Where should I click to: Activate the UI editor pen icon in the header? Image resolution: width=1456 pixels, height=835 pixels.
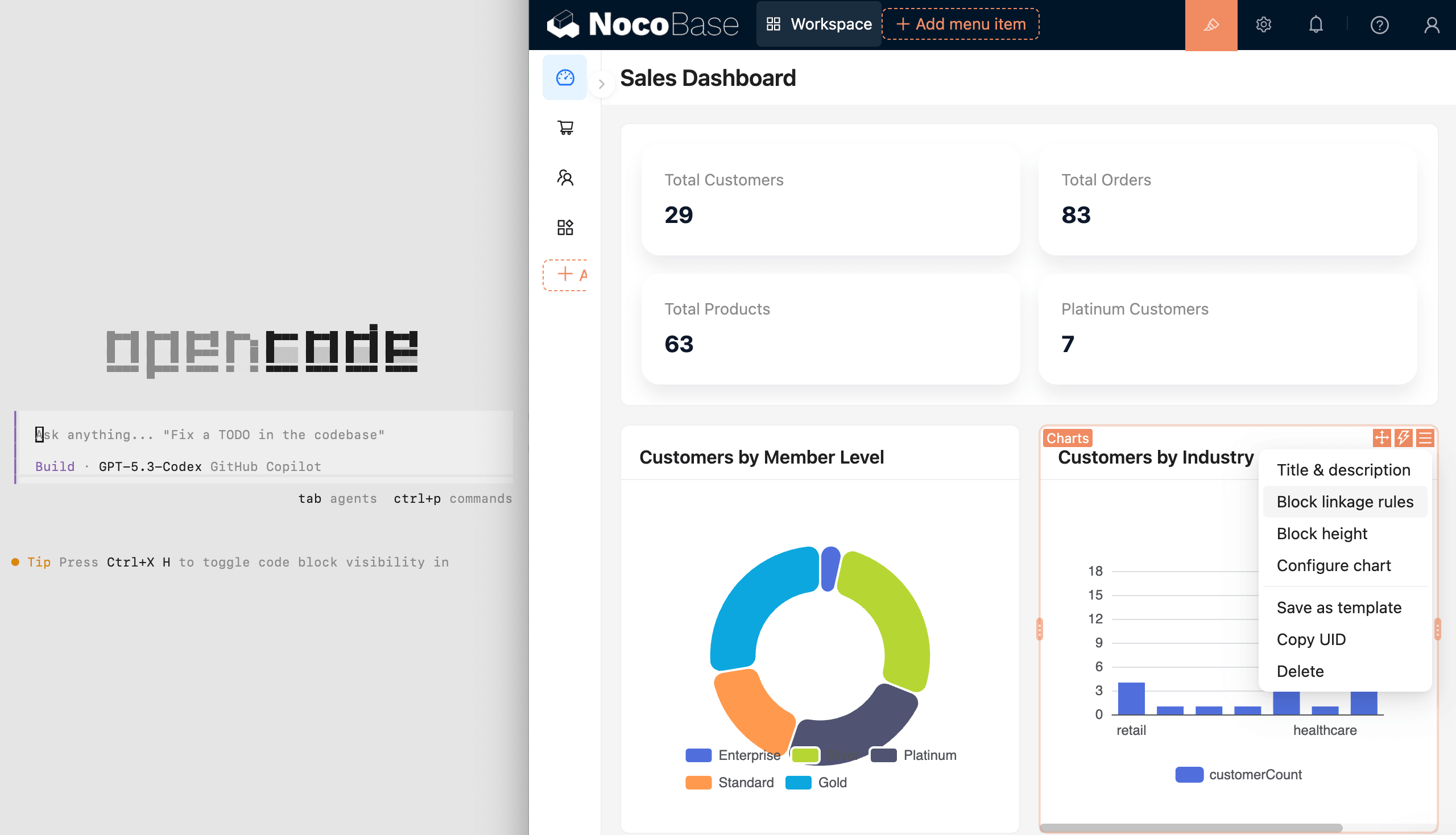1210,24
